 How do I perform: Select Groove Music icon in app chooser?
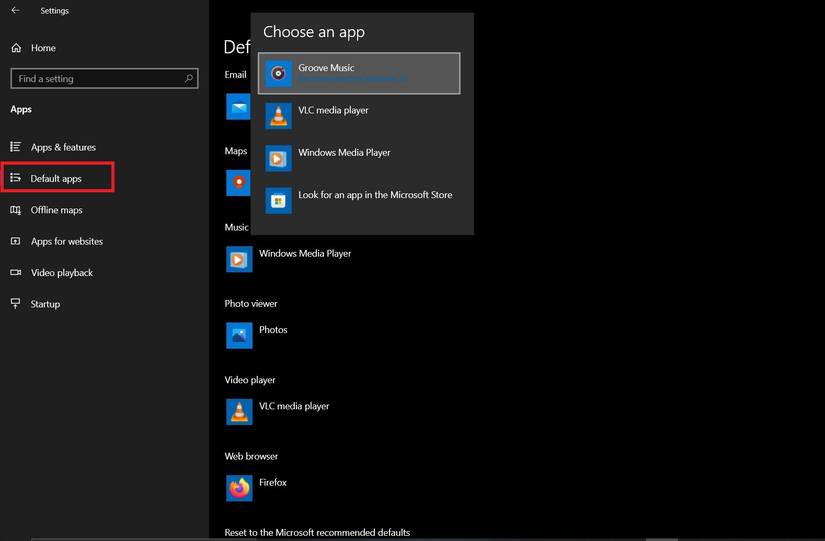coord(279,73)
